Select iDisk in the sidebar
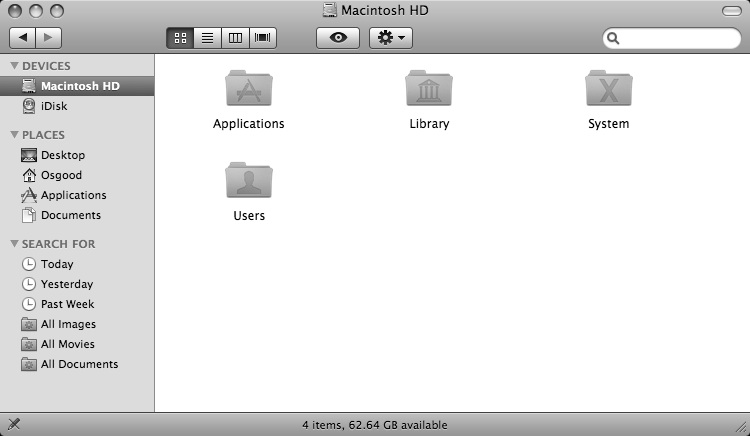The width and height of the screenshot is (750, 436). pos(54,106)
